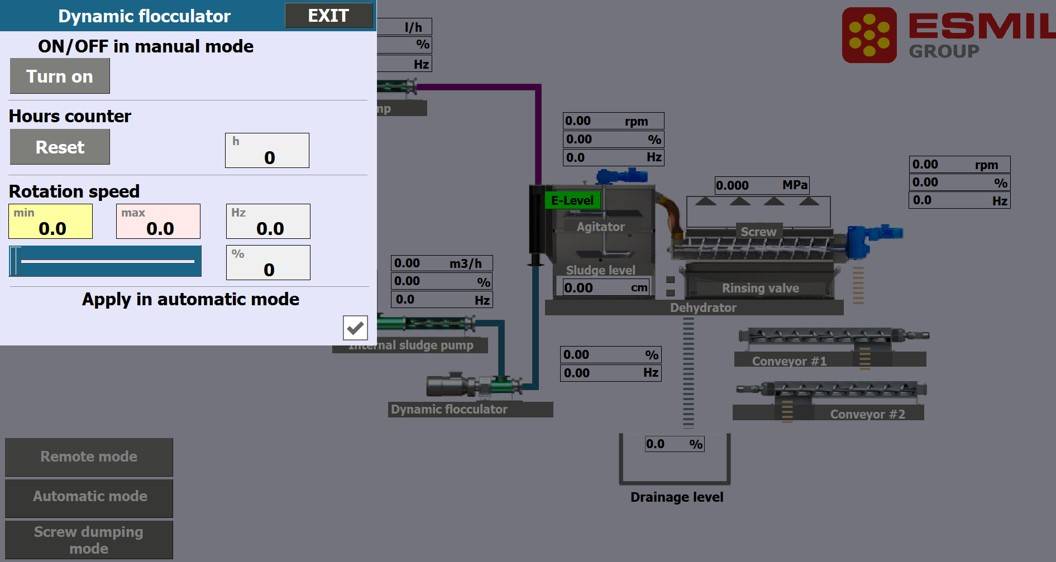1056x562 pixels.
Task: Click the Dynamic flocculator pump icon
Action: (x=472, y=386)
